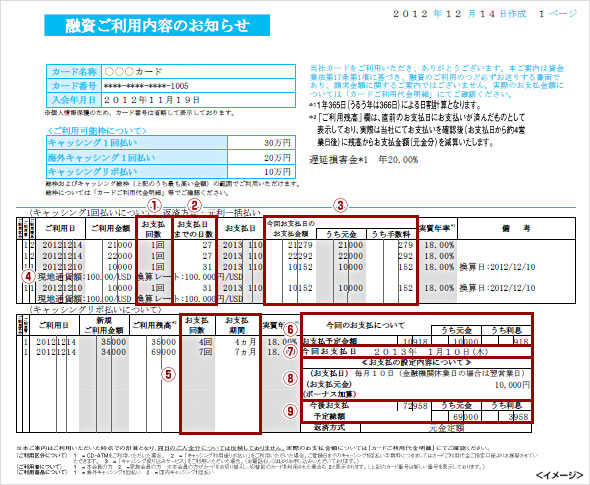Screen dimensions: 590x485
Task: Select the 今回お支払日のお支払金額 column header
Action: [x=290, y=228]
